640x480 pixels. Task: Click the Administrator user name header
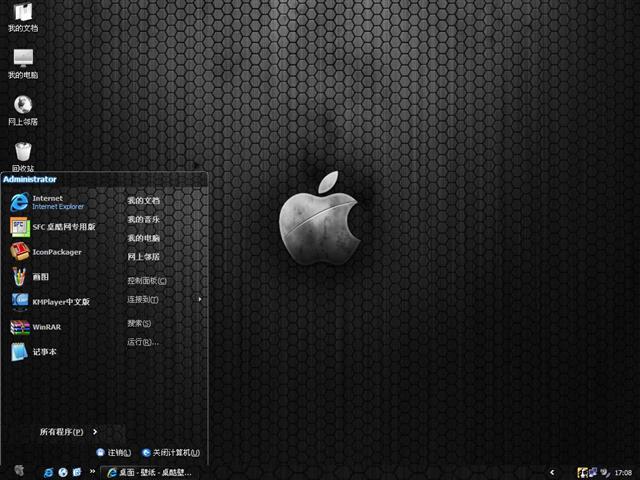29,179
